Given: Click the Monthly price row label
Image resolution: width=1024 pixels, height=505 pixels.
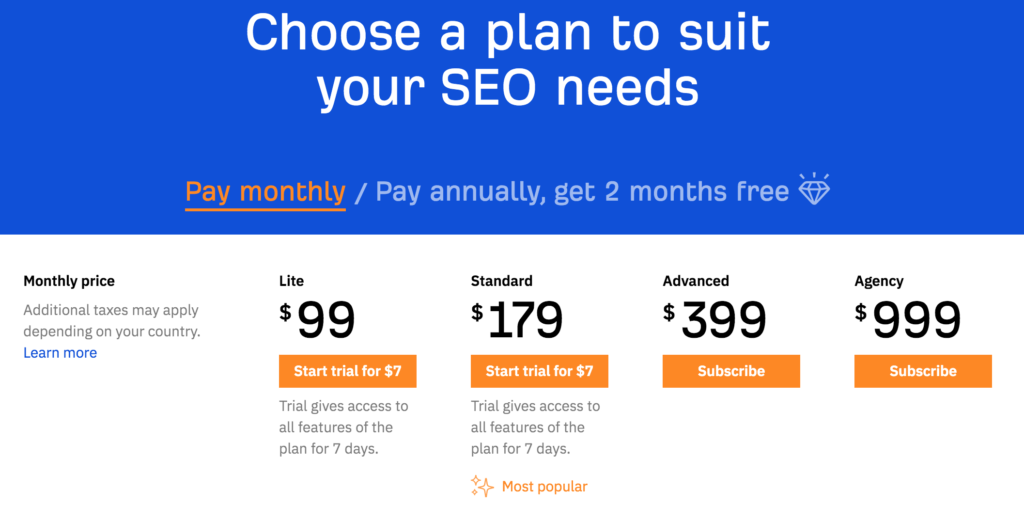Looking at the screenshot, I should [x=69, y=281].
